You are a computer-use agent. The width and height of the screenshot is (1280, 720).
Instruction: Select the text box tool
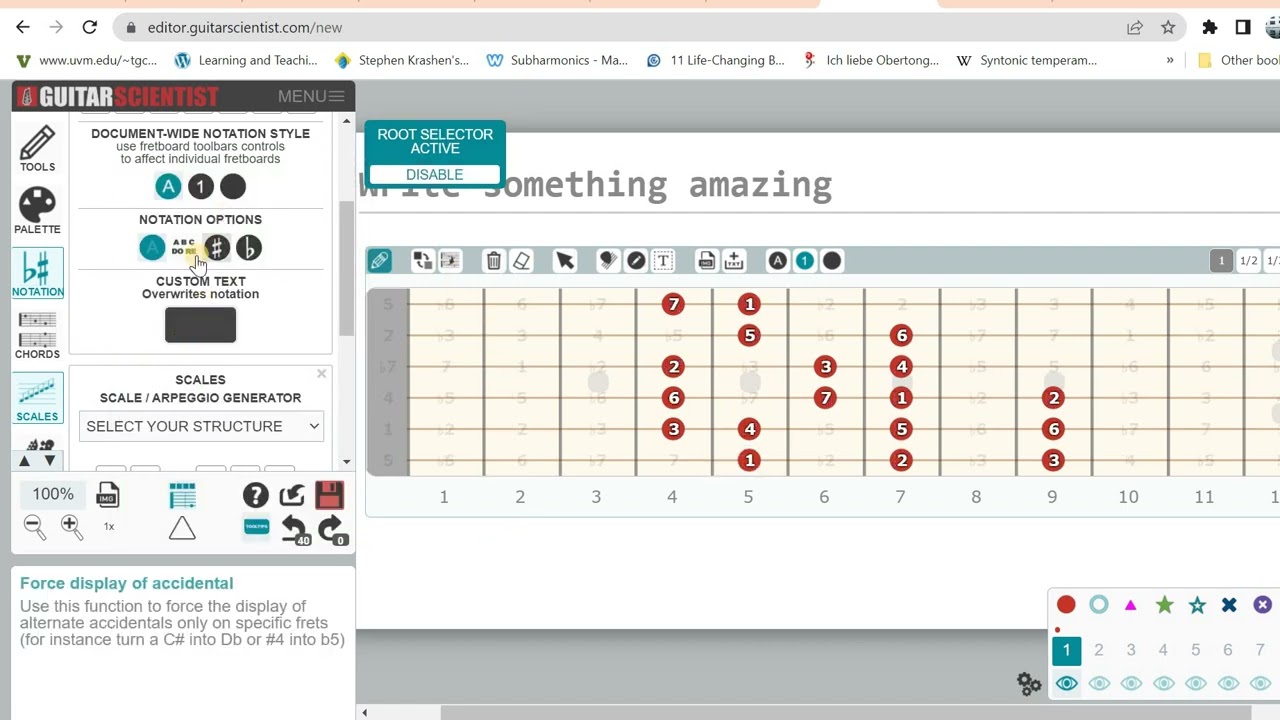(663, 261)
